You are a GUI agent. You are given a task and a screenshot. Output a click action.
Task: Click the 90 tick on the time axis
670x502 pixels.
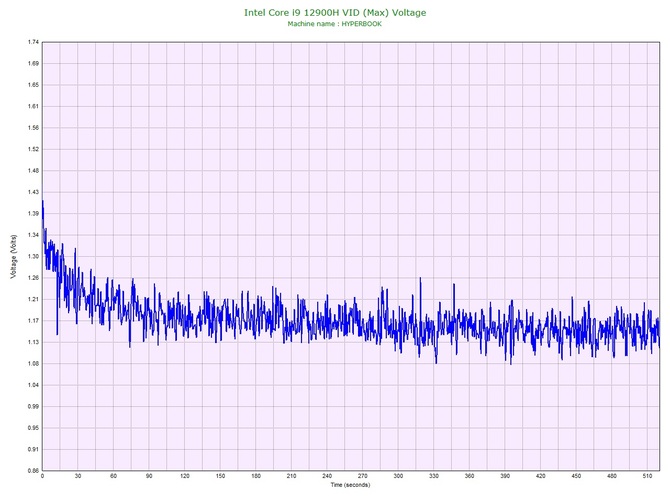click(x=149, y=476)
